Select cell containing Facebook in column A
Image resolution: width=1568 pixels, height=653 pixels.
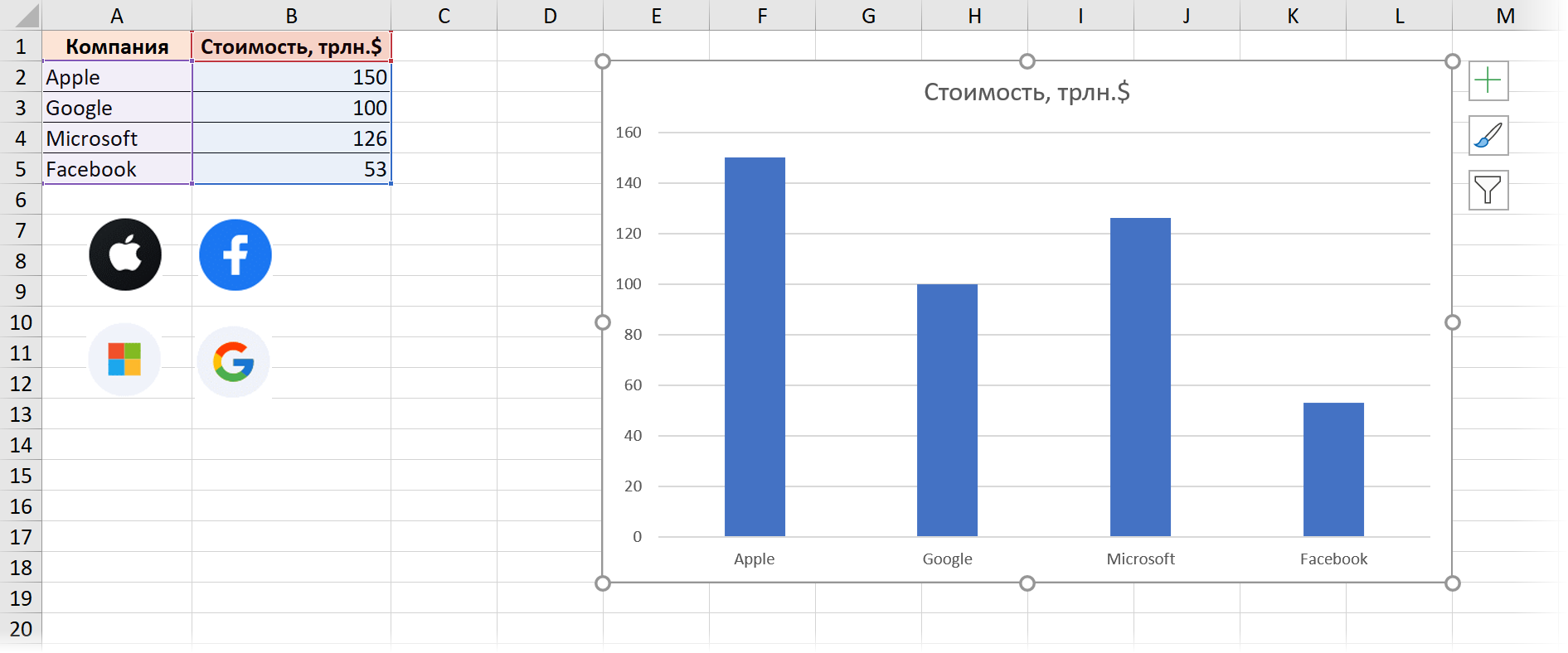tap(117, 169)
